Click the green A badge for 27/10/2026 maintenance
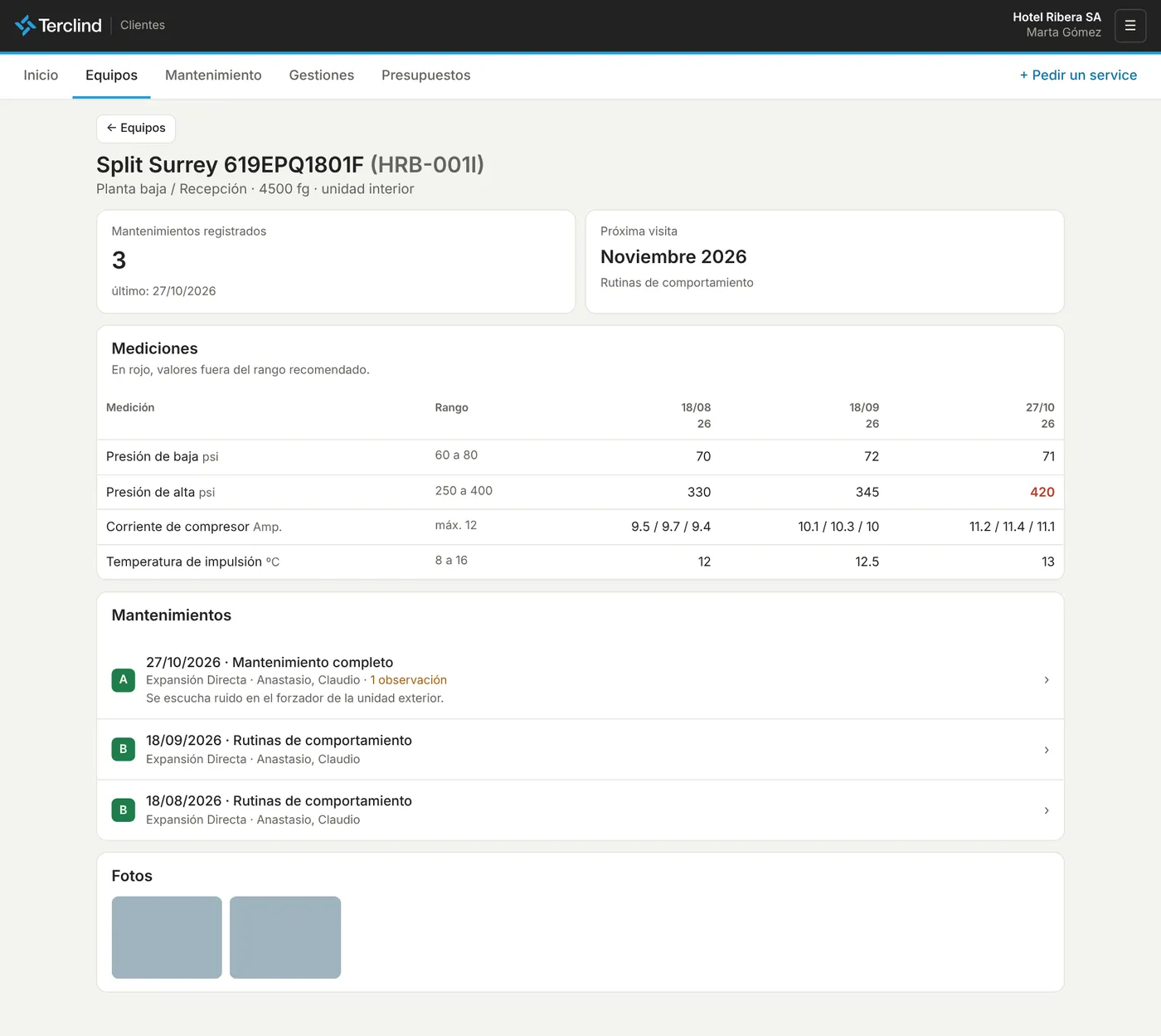The width and height of the screenshot is (1161, 1036). pos(124,680)
